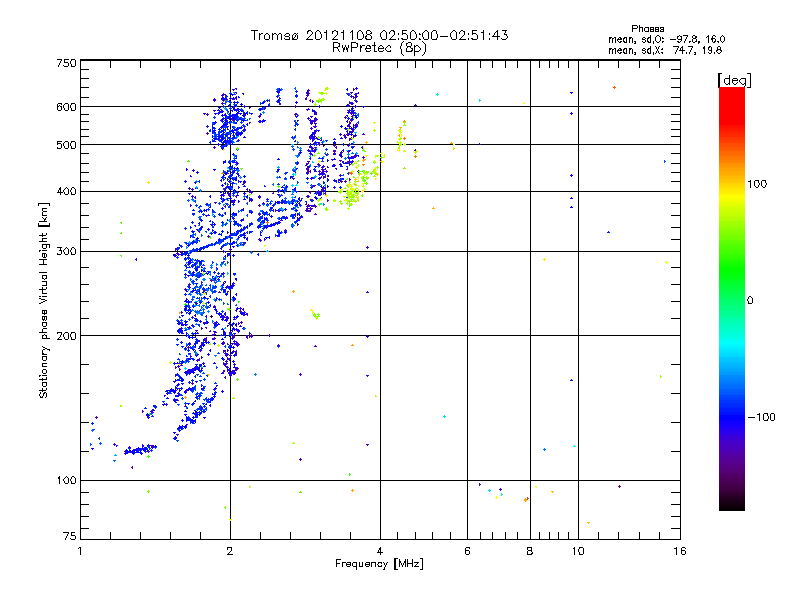Click the y-axis '75' tick label
800x600 pixels.
[70, 536]
